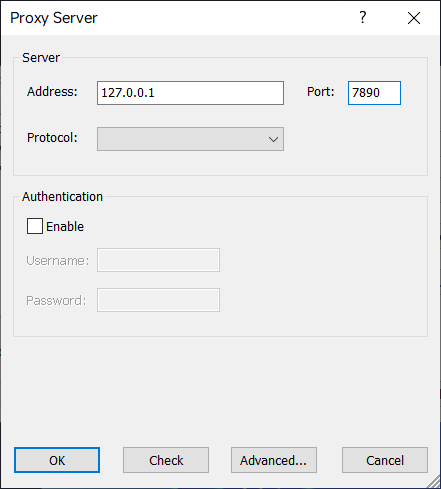Focus the Address field showing 127.0.0.1
The image size is (441, 489).
pos(190,93)
